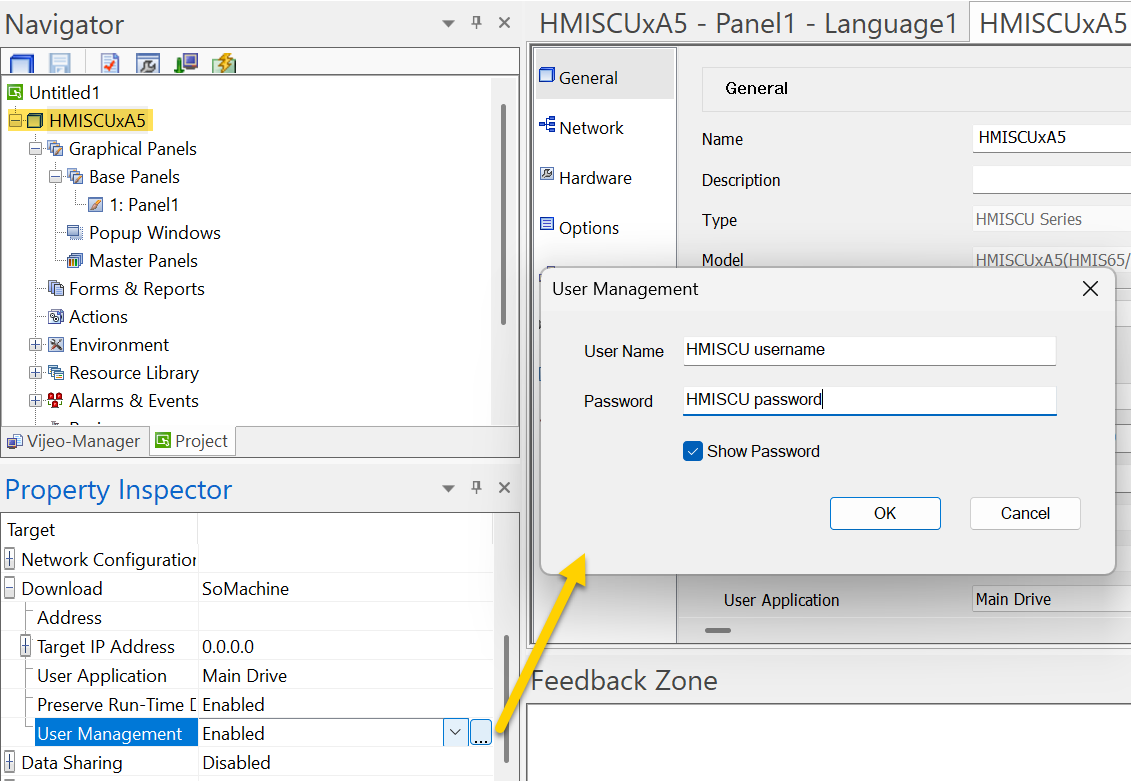The width and height of the screenshot is (1131, 781).
Task: Click the ellipsis button beside User Management
Action: 481,733
